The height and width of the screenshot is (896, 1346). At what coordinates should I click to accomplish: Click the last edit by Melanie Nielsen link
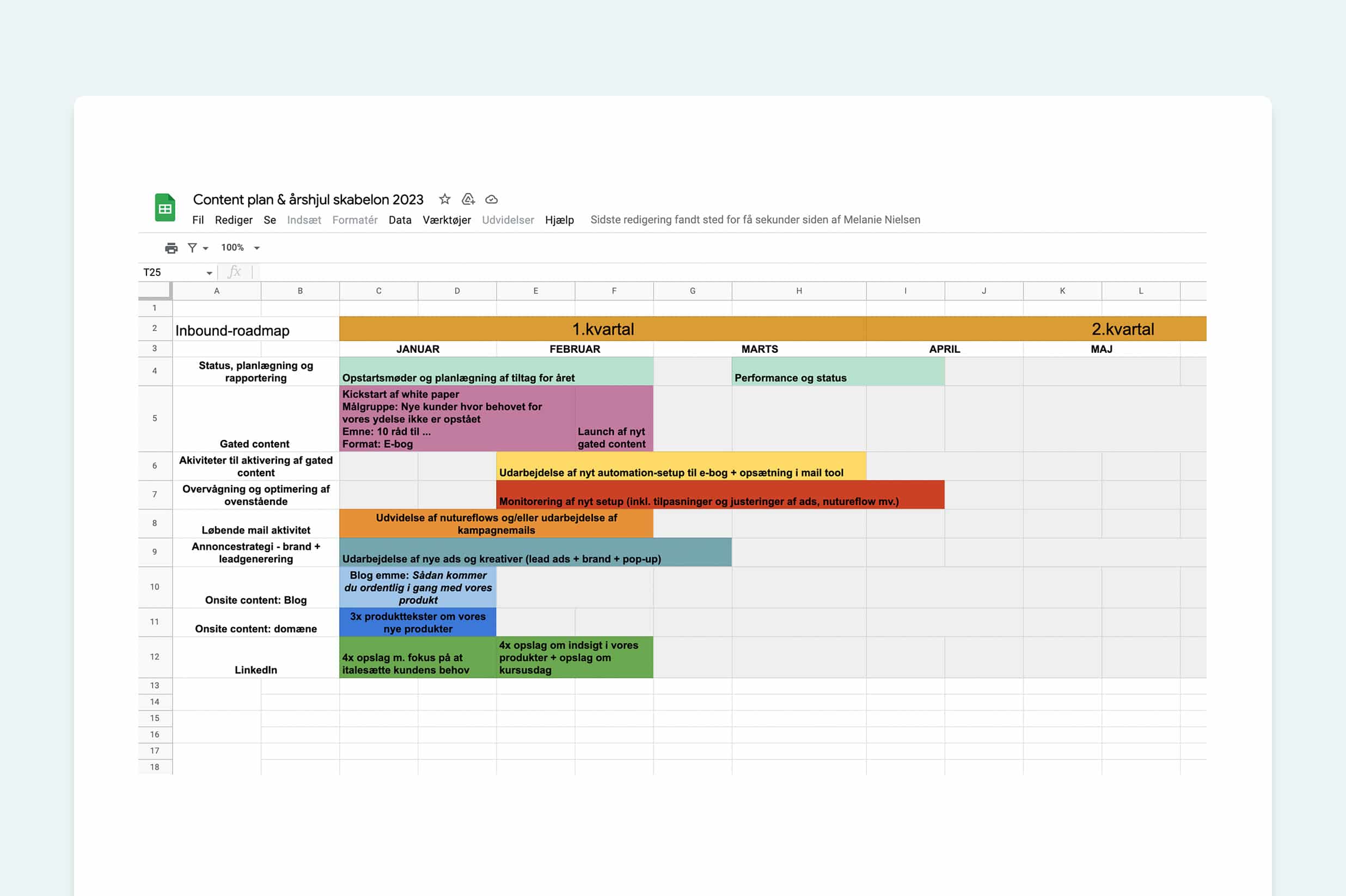(x=755, y=220)
